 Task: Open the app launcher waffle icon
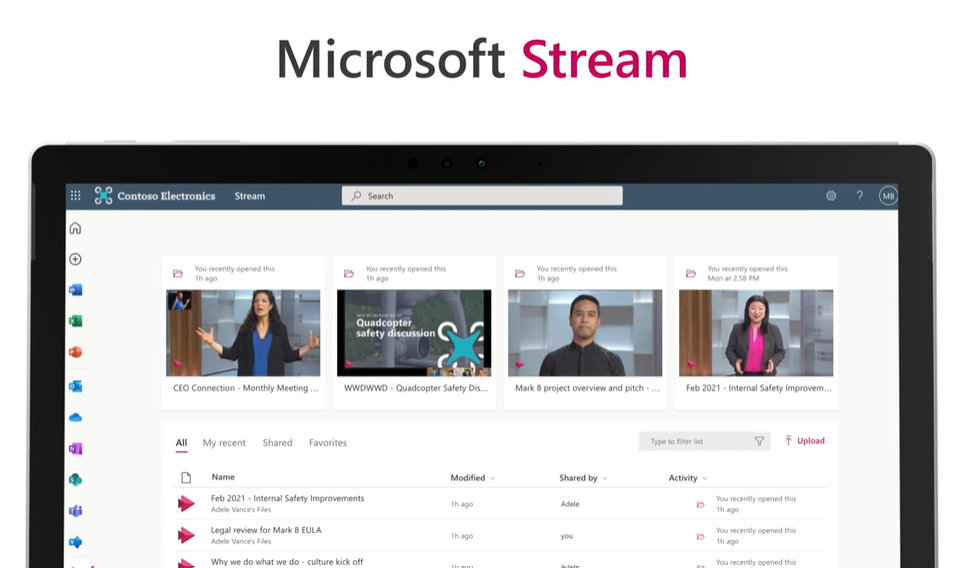pos(76,196)
